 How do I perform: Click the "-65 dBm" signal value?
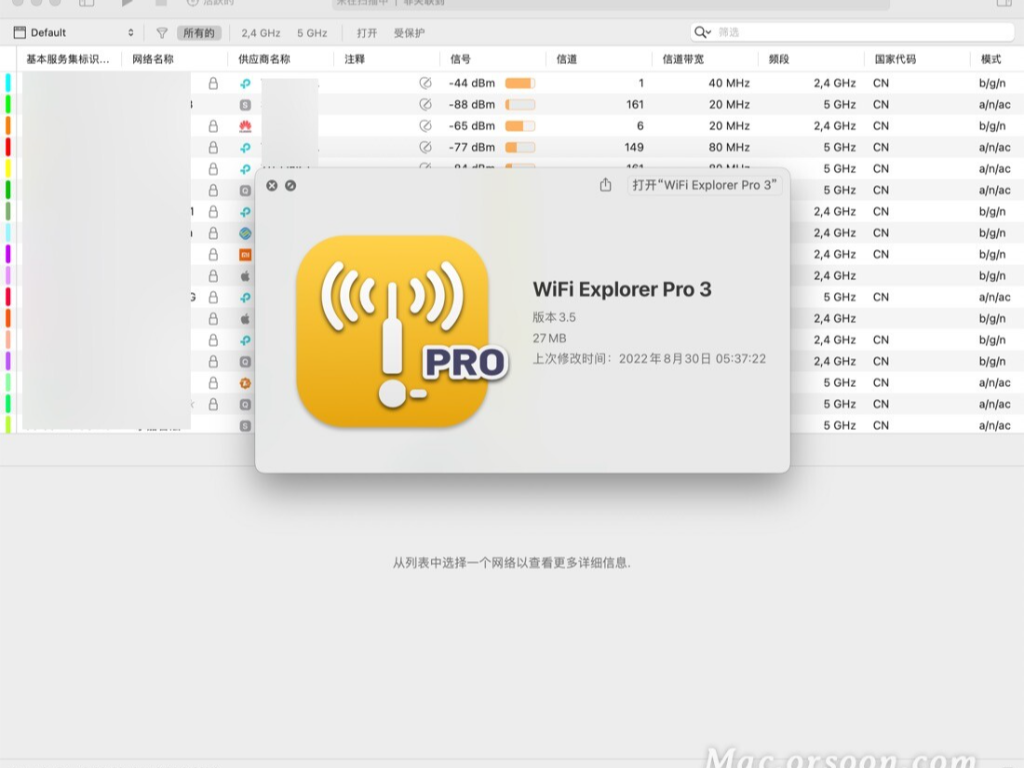[x=472, y=126]
